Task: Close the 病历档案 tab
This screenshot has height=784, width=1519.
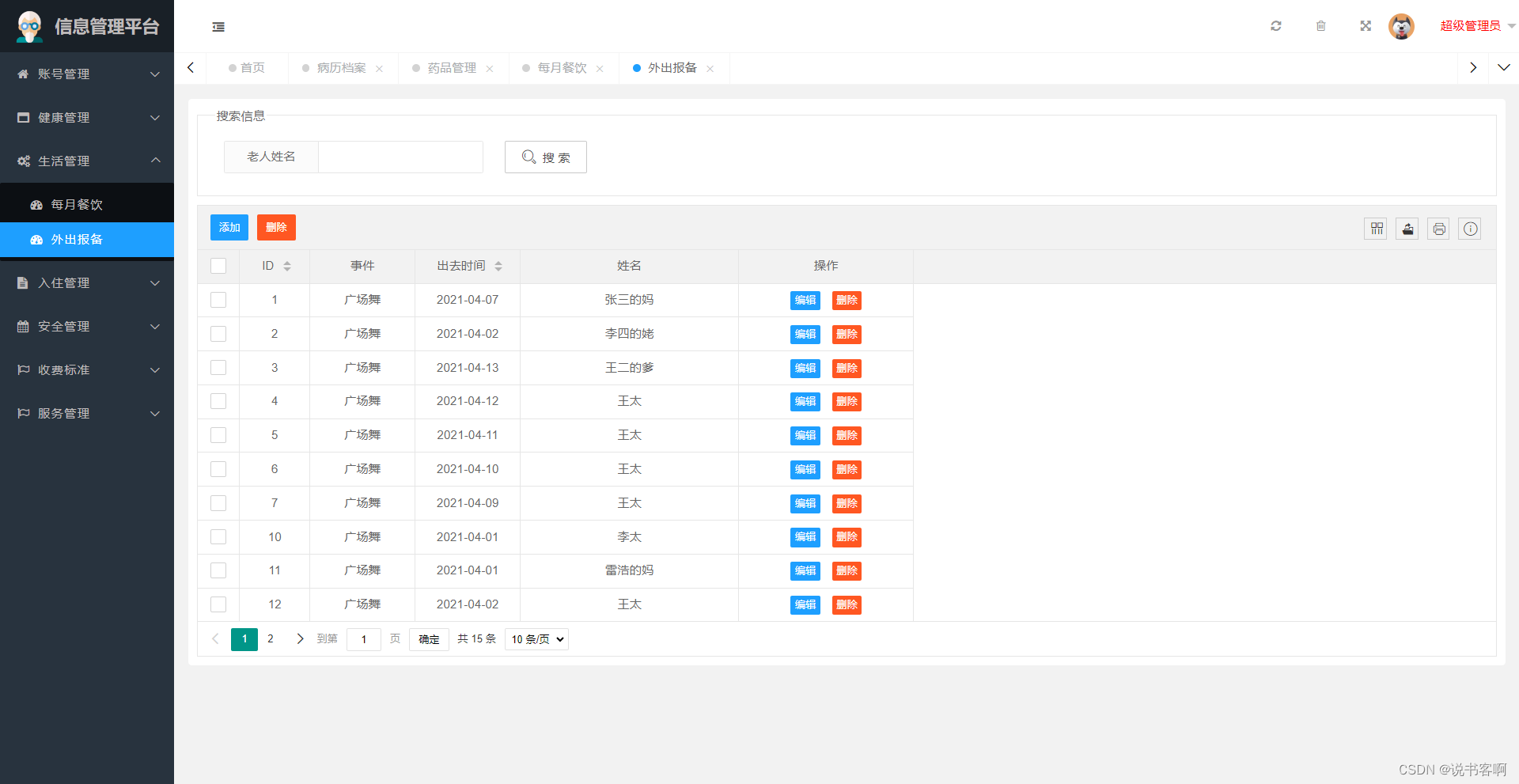Action: pos(380,69)
